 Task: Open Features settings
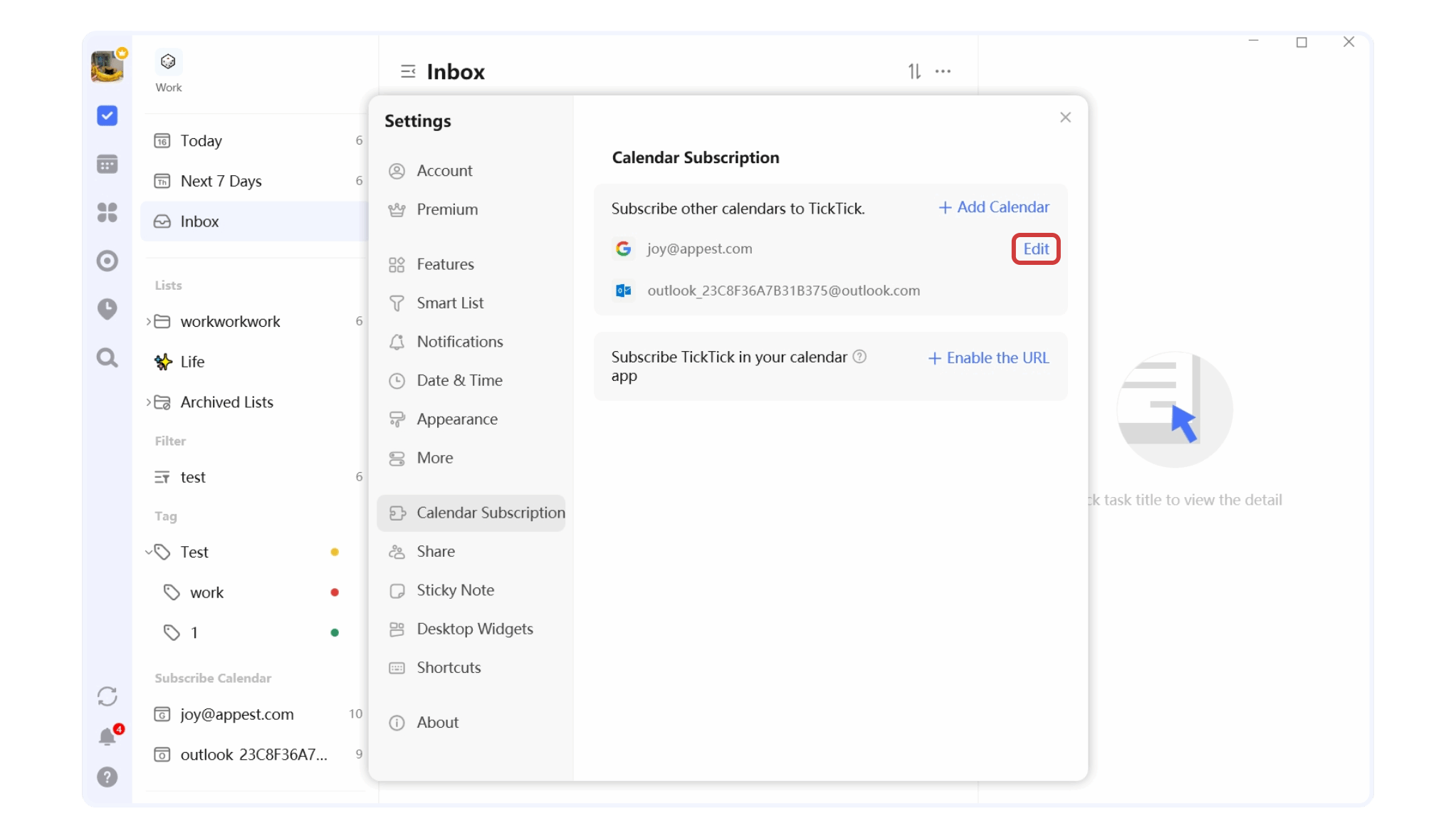tap(471, 264)
